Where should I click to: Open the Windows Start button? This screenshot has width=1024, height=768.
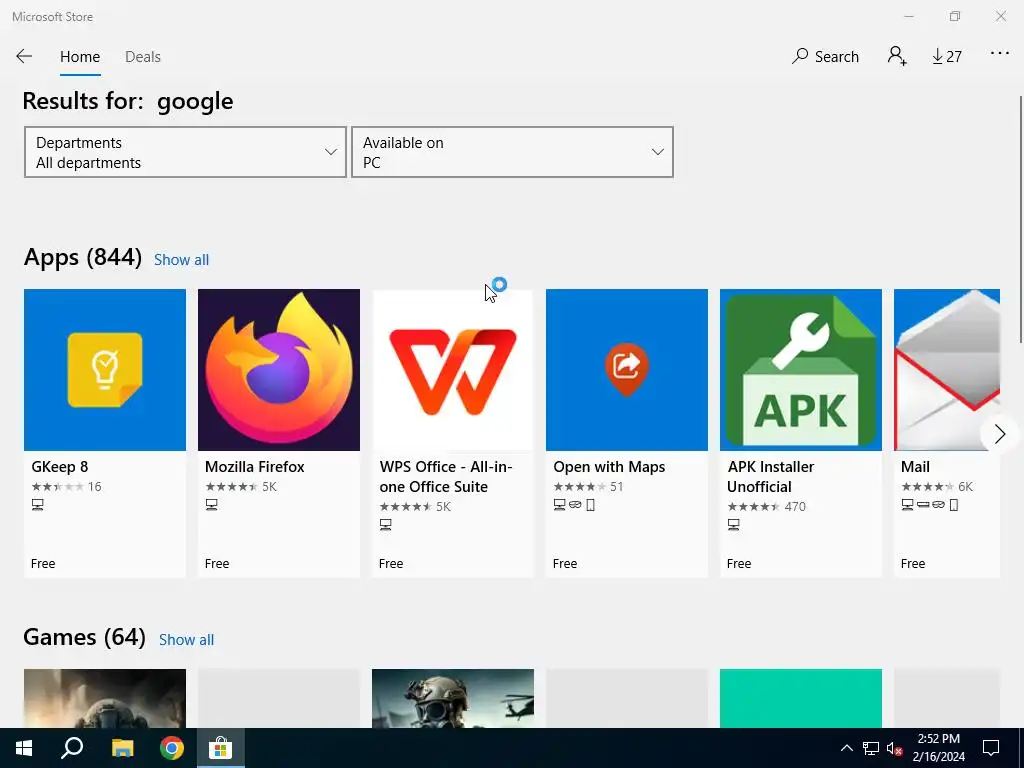tap(24, 748)
